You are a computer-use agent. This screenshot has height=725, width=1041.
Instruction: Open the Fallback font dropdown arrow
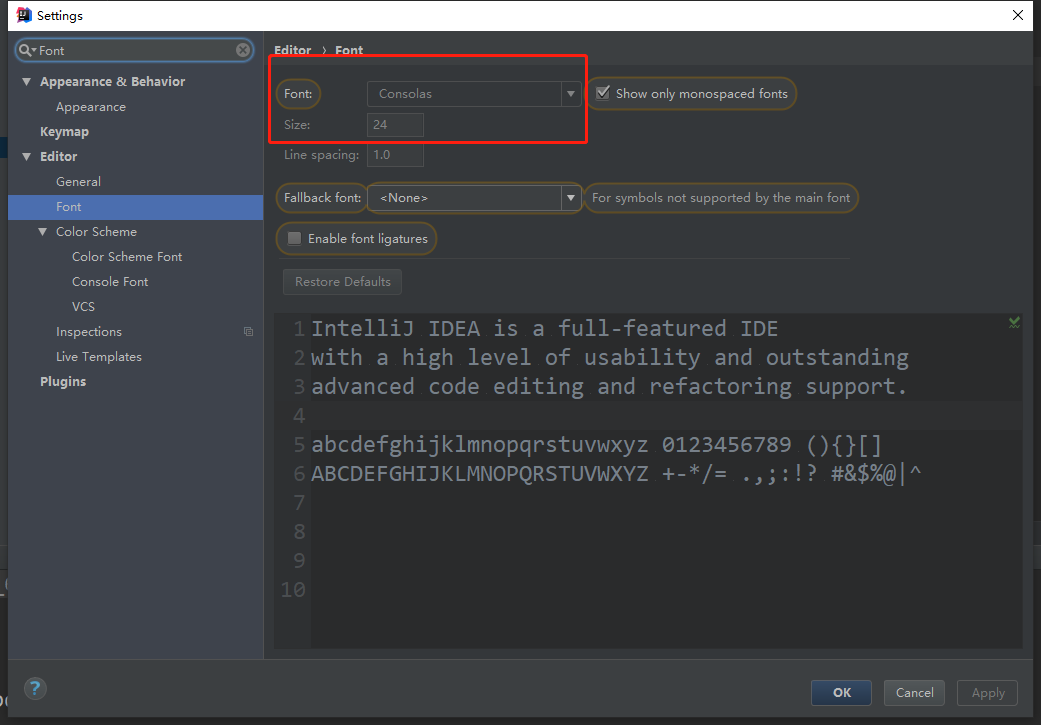[x=571, y=198]
